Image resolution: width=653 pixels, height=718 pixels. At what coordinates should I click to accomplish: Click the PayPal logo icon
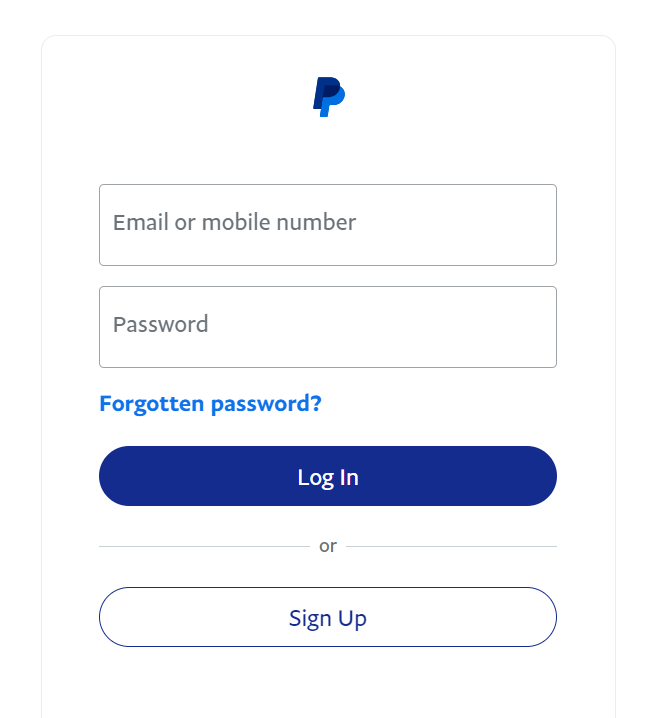(x=328, y=97)
